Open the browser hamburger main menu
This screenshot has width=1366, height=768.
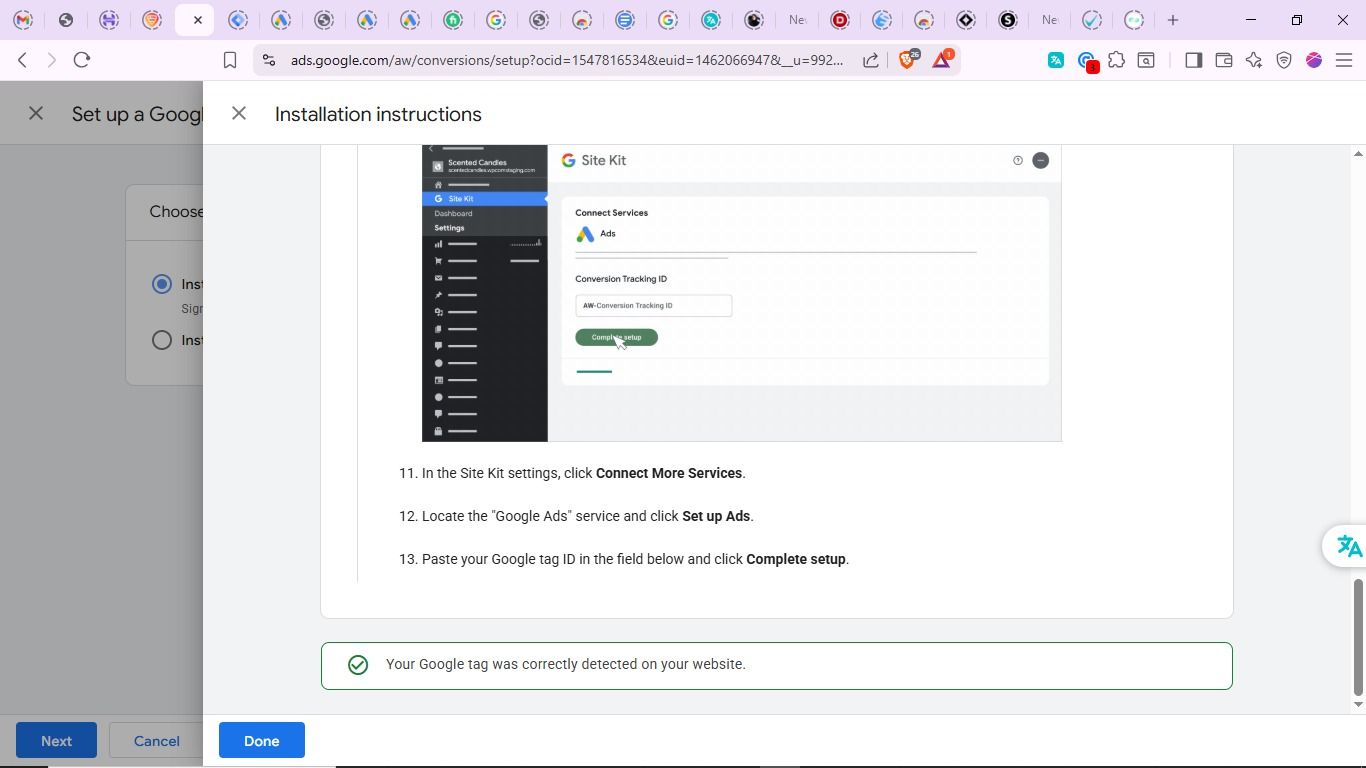click(x=1344, y=61)
